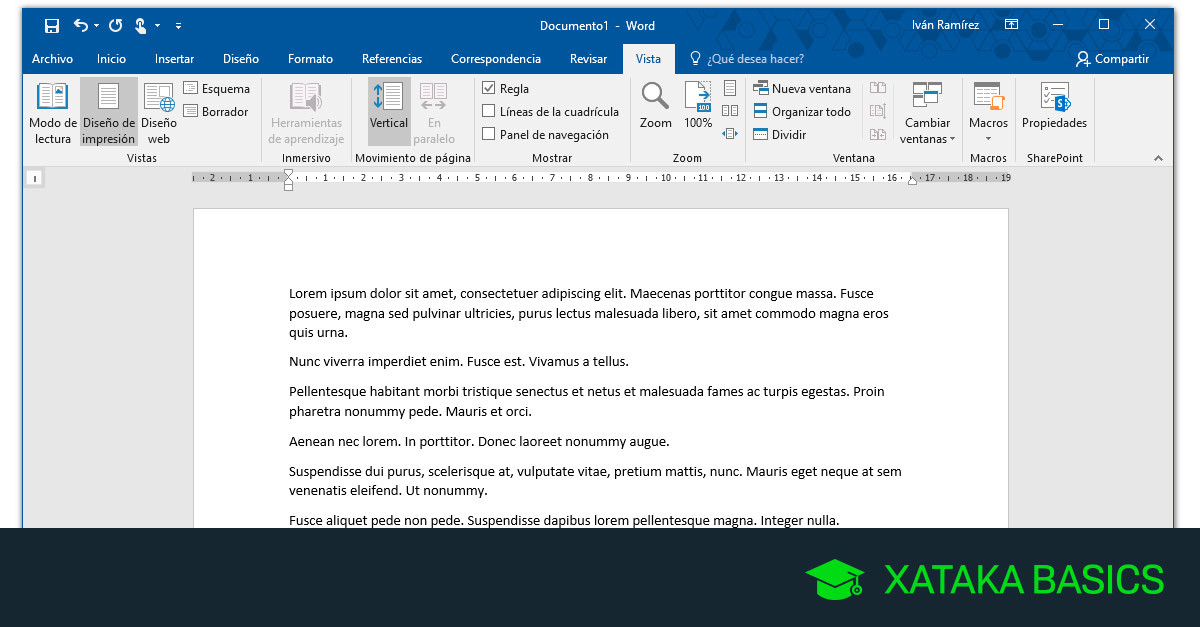Switch to the Insertar ribbon tab
Image resolution: width=1200 pixels, height=627 pixels.
click(174, 58)
